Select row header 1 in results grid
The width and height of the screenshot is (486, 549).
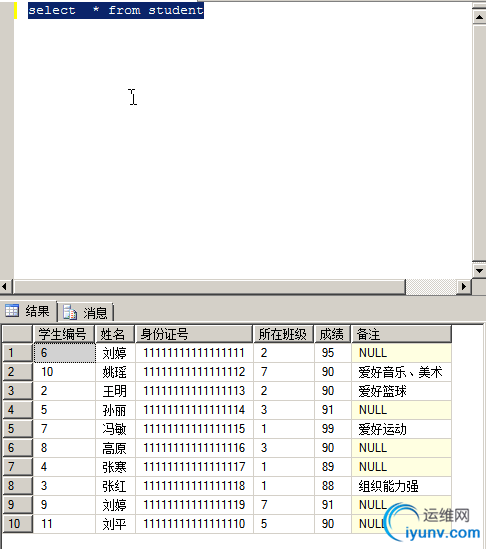point(18,353)
